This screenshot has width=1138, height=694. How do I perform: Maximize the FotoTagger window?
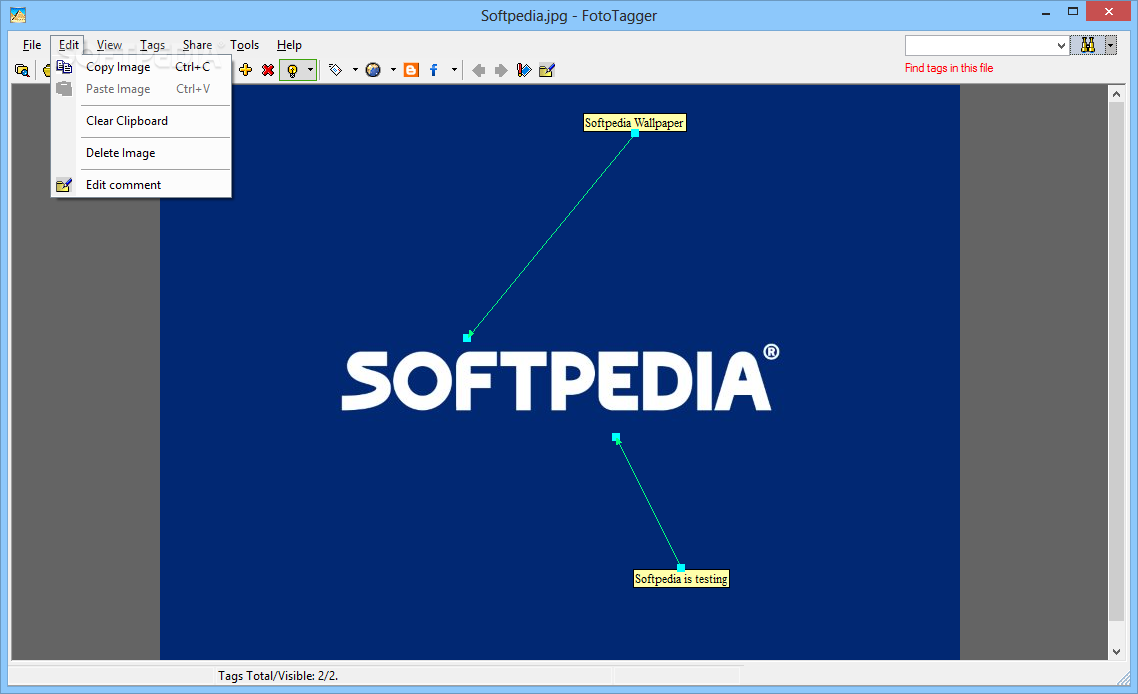(1073, 12)
